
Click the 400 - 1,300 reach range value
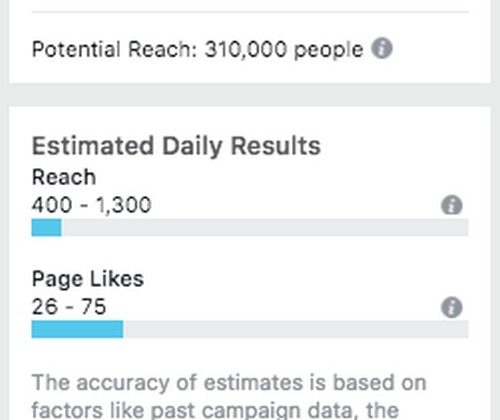coord(92,205)
